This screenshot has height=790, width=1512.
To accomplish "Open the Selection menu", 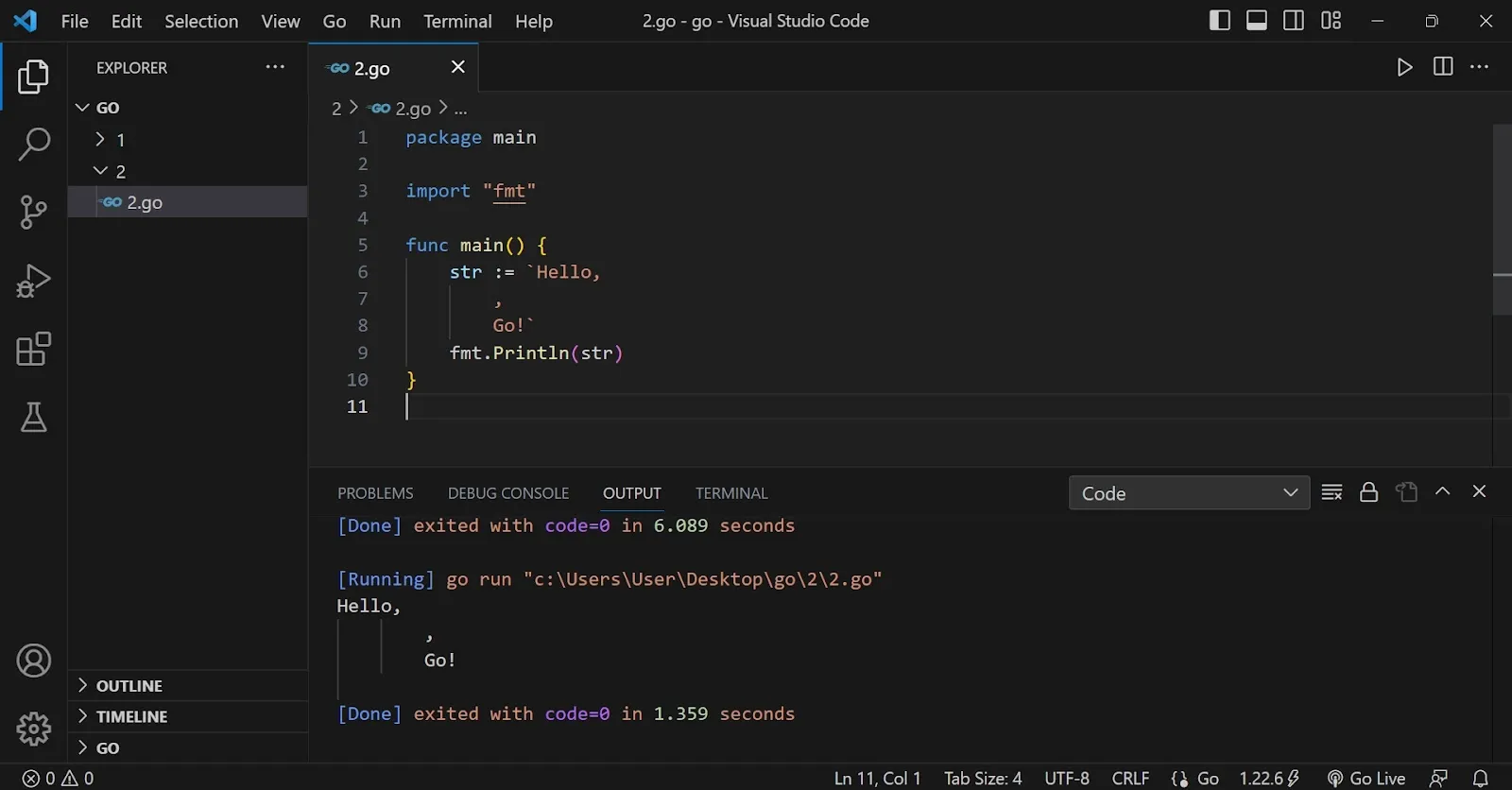I will (201, 21).
